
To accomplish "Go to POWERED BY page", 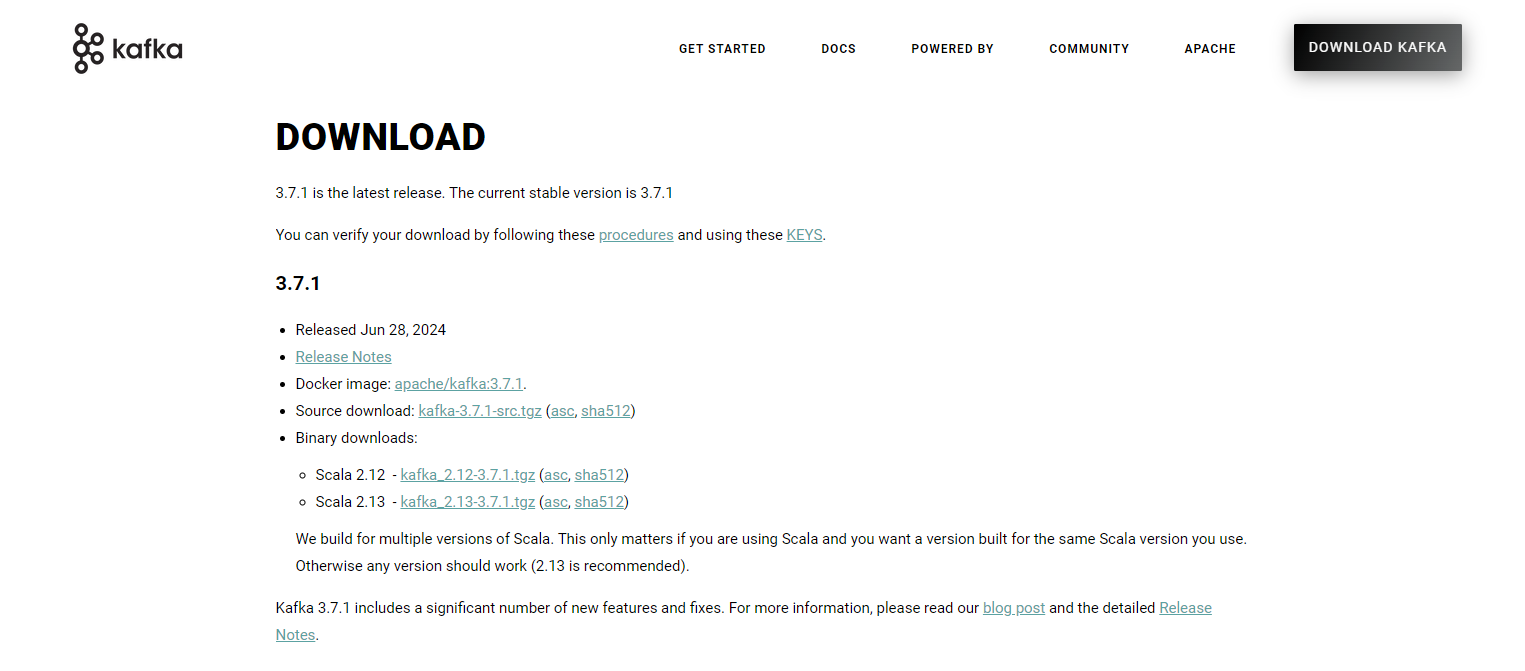I will coord(952,48).
